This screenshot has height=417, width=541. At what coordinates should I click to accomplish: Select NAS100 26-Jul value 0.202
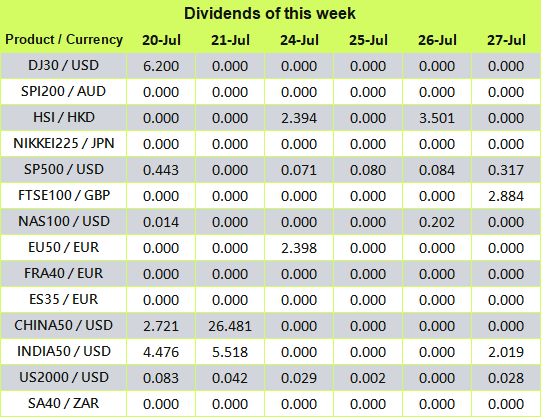pos(437,222)
